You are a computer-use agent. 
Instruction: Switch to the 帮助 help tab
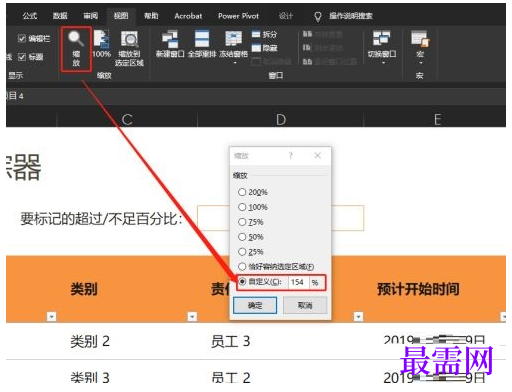[151, 16]
